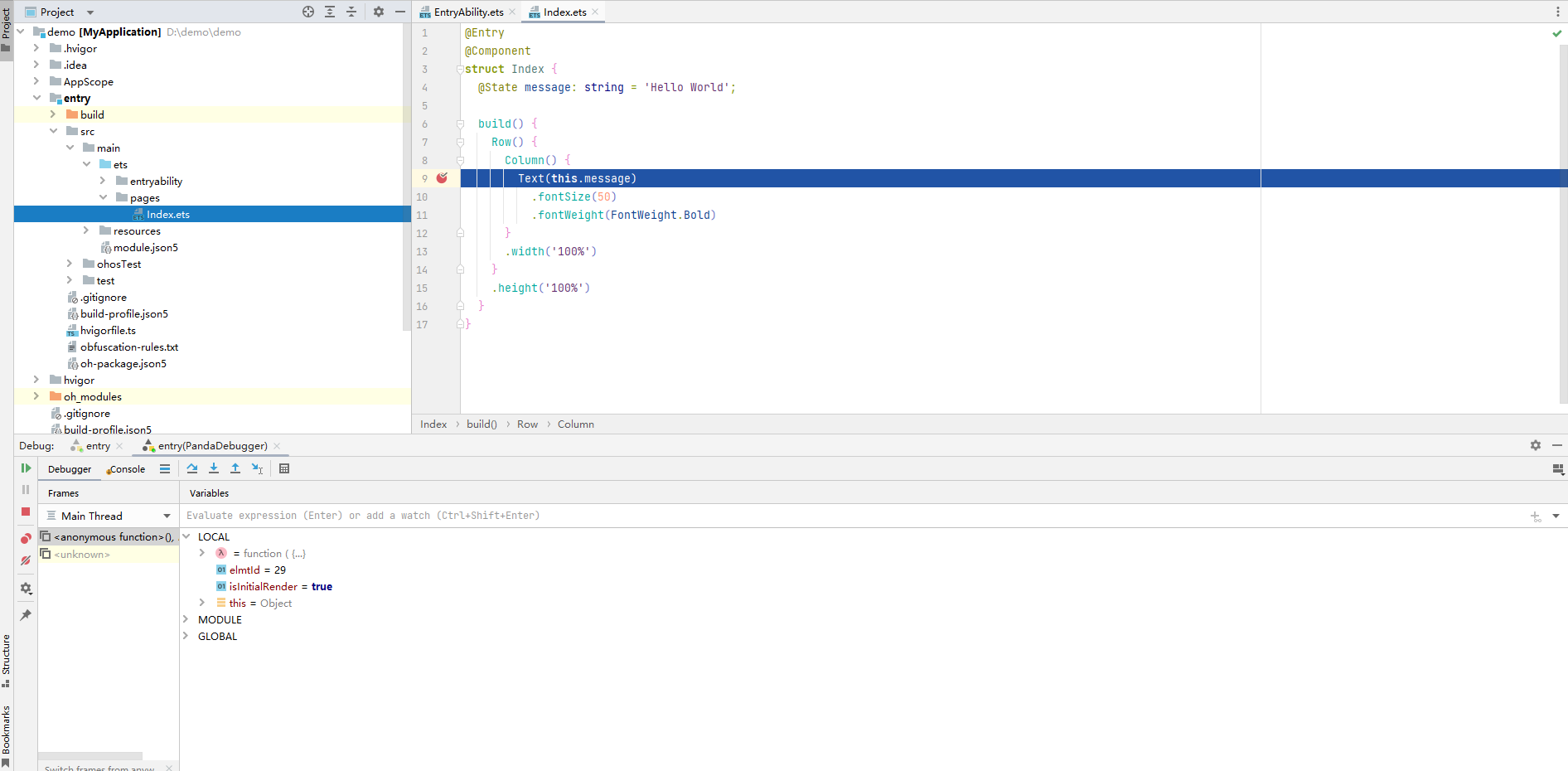
Task: Click frames panel horizontal scrollbar
Action: (90, 756)
